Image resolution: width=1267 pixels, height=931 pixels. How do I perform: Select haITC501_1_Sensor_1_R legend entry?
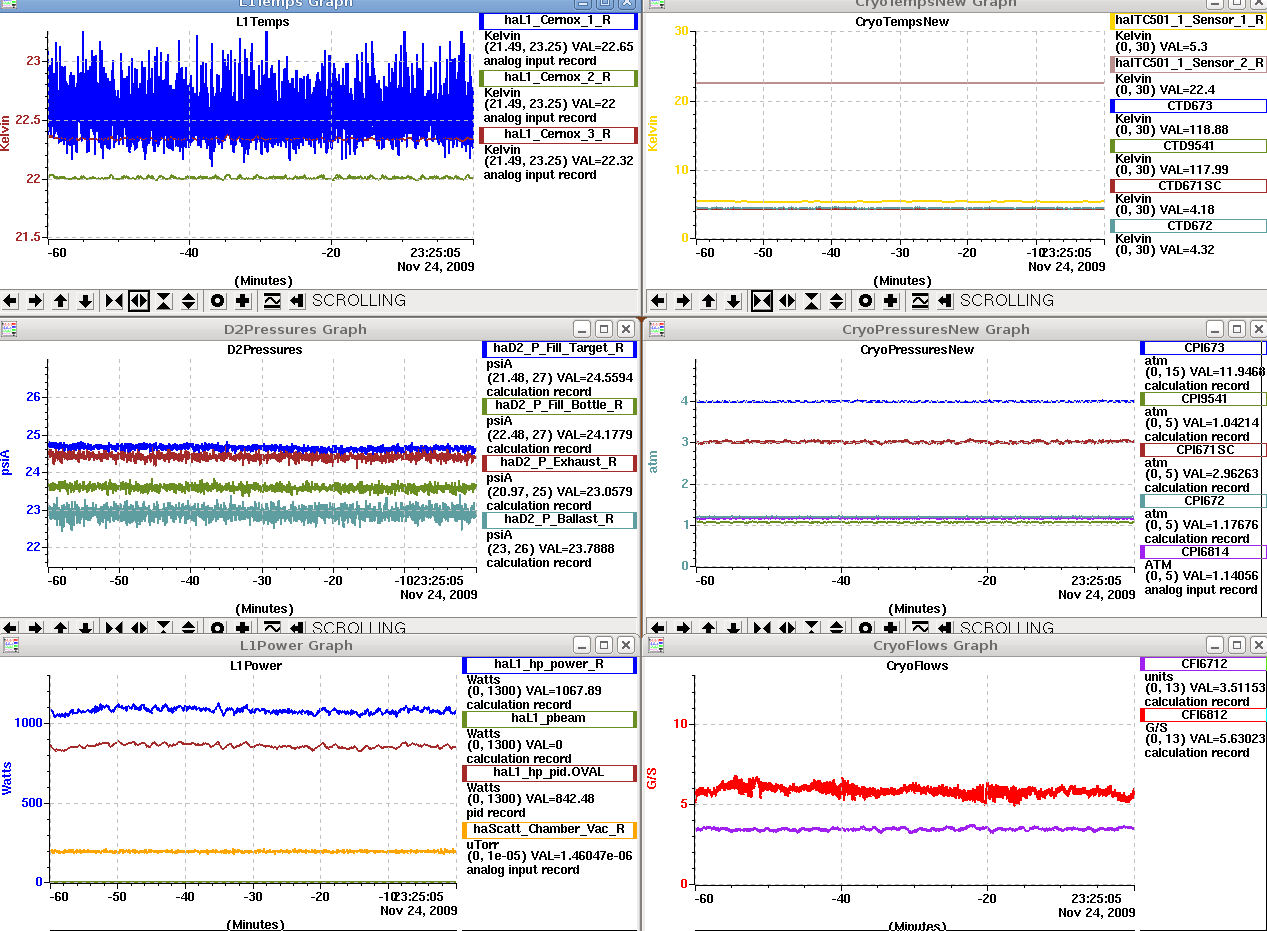1188,20
